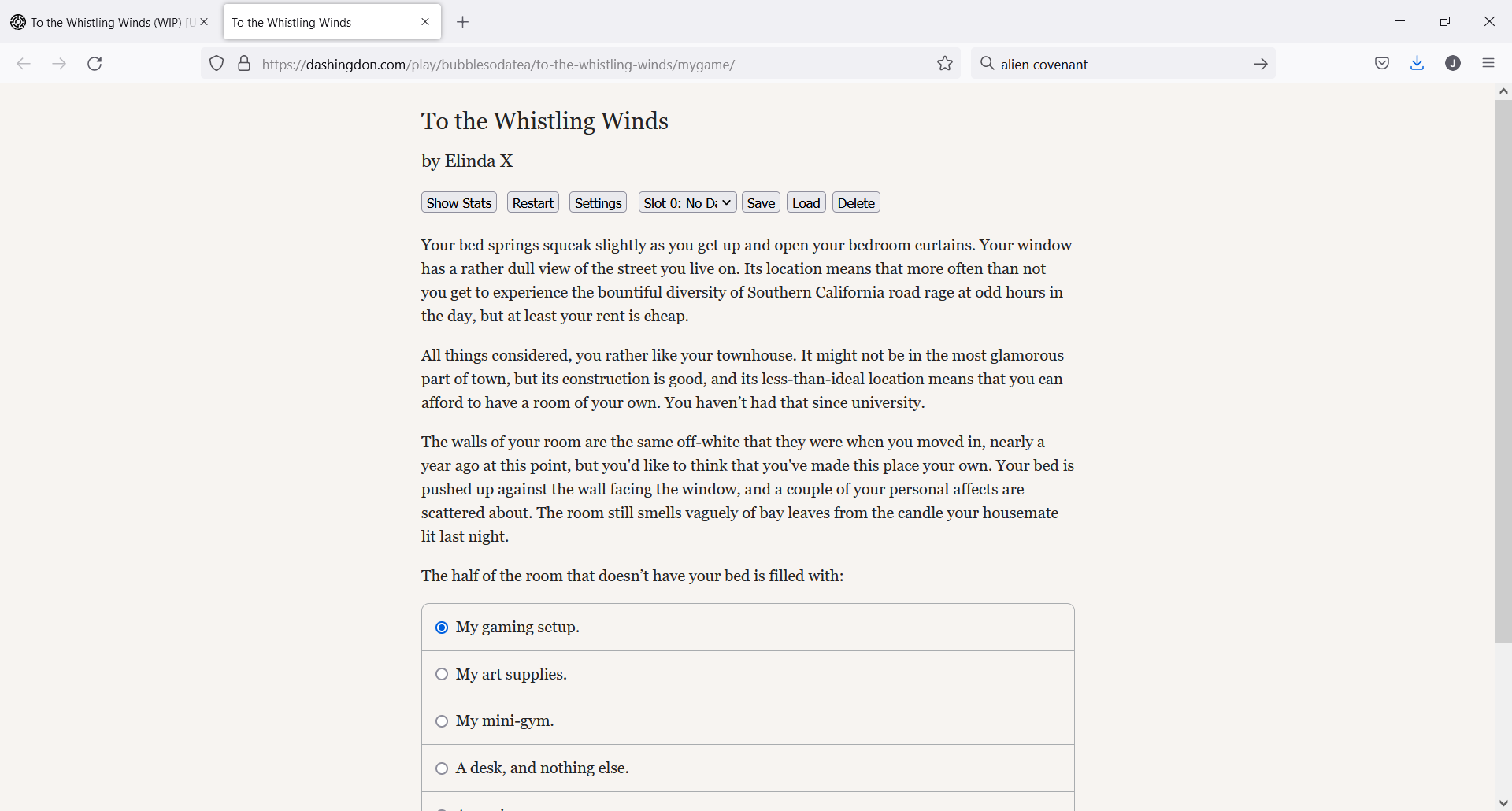
Task: Bookmark this page with the star icon
Action: [x=945, y=64]
